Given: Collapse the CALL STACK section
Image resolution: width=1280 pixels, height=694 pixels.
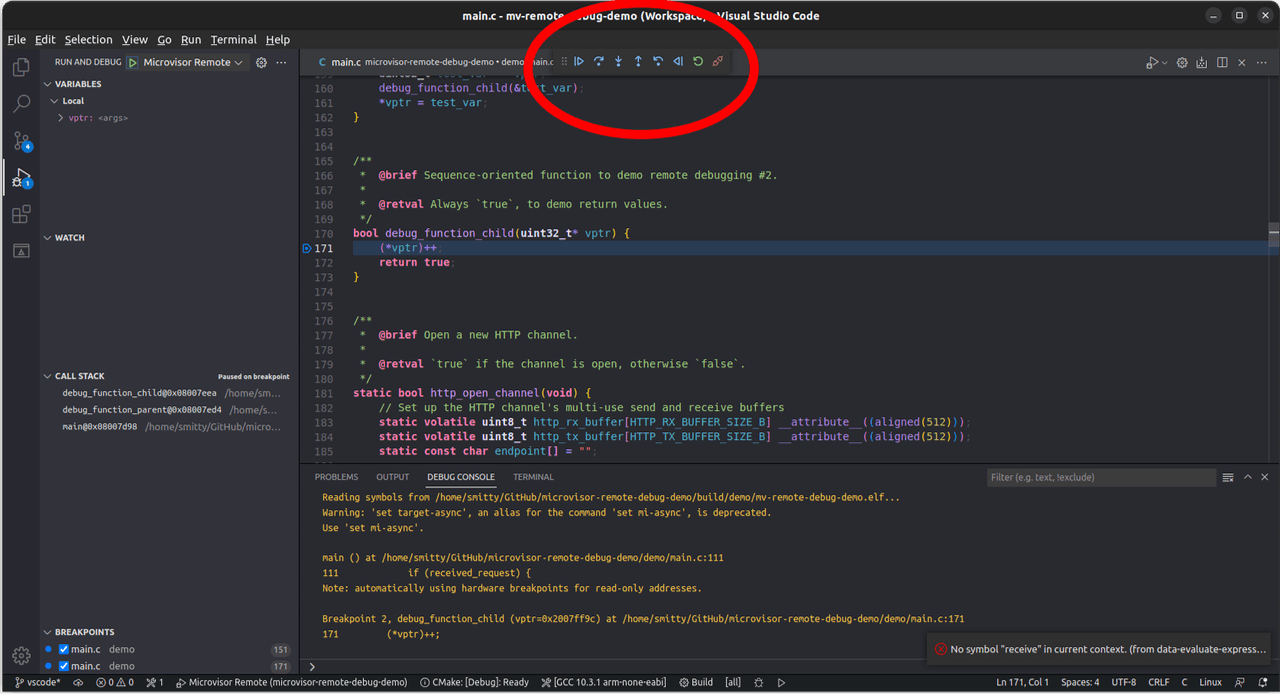Looking at the screenshot, I should 46,376.
